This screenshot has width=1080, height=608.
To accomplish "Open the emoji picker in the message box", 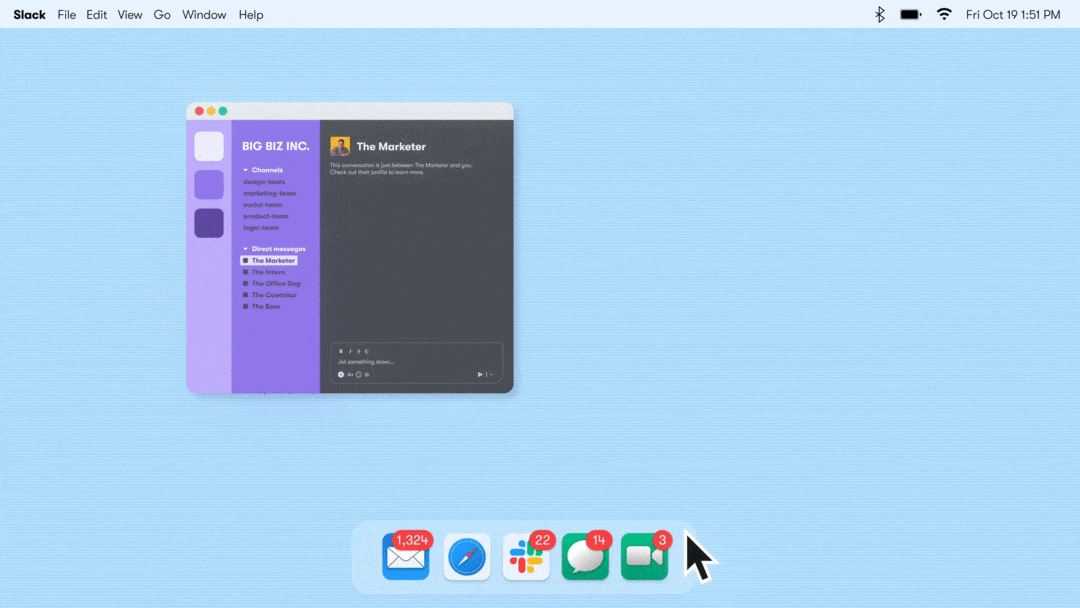I will coord(358,374).
